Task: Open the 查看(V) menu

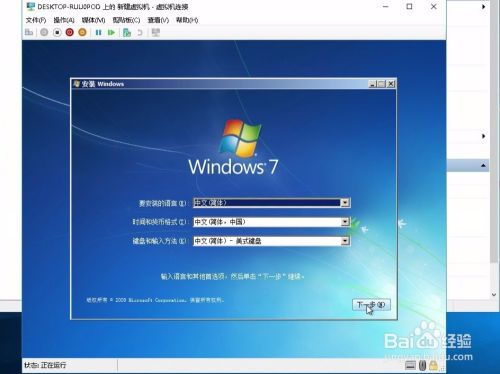Action: click(x=158, y=20)
